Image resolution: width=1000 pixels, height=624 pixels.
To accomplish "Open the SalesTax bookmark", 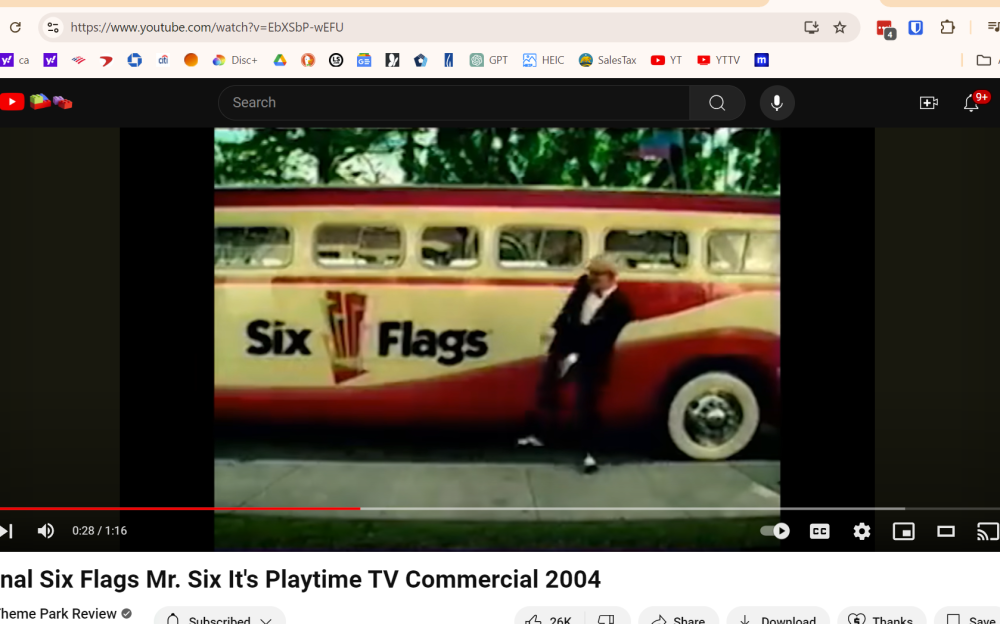I will click(x=607, y=60).
